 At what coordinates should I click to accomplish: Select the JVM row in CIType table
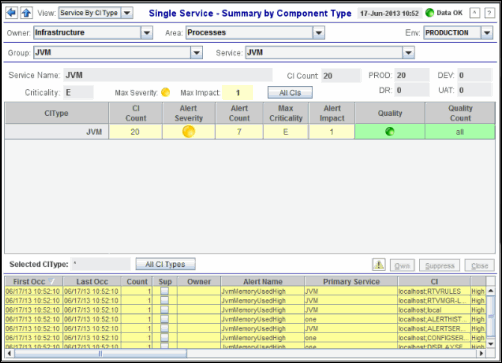click(x=250, y=132)
